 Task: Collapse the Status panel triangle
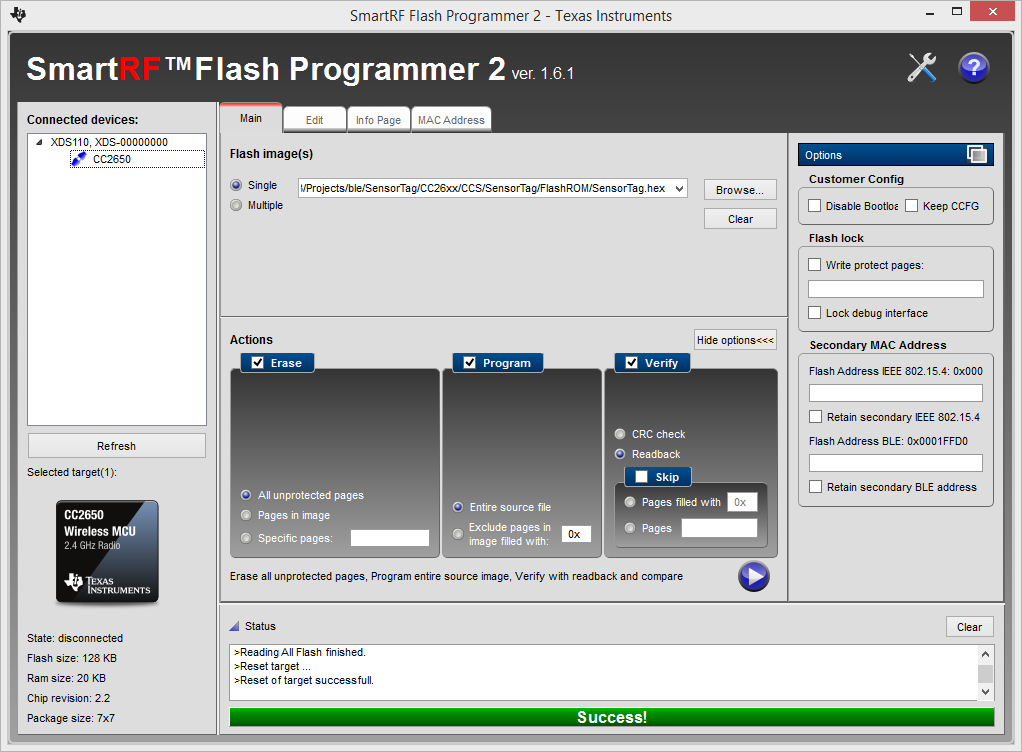pos(234,626)
